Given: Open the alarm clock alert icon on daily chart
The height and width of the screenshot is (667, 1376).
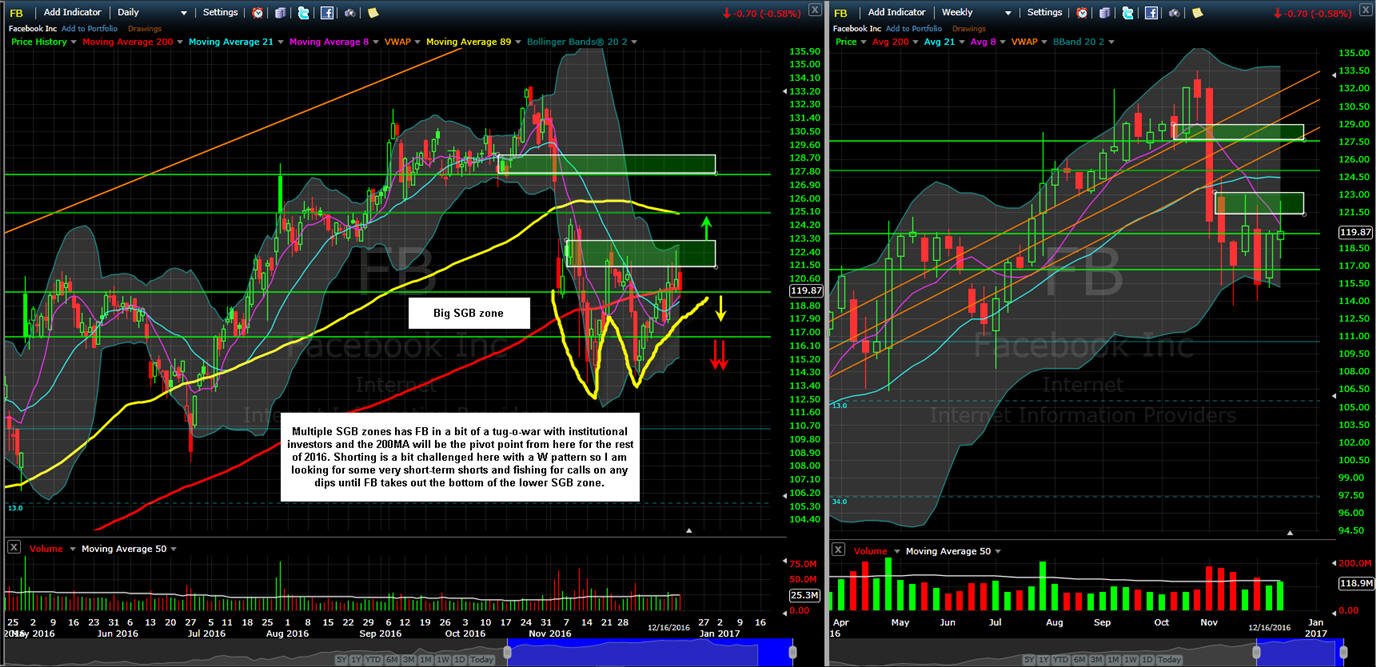Looking at the screenshot, I should coord(257,12).
